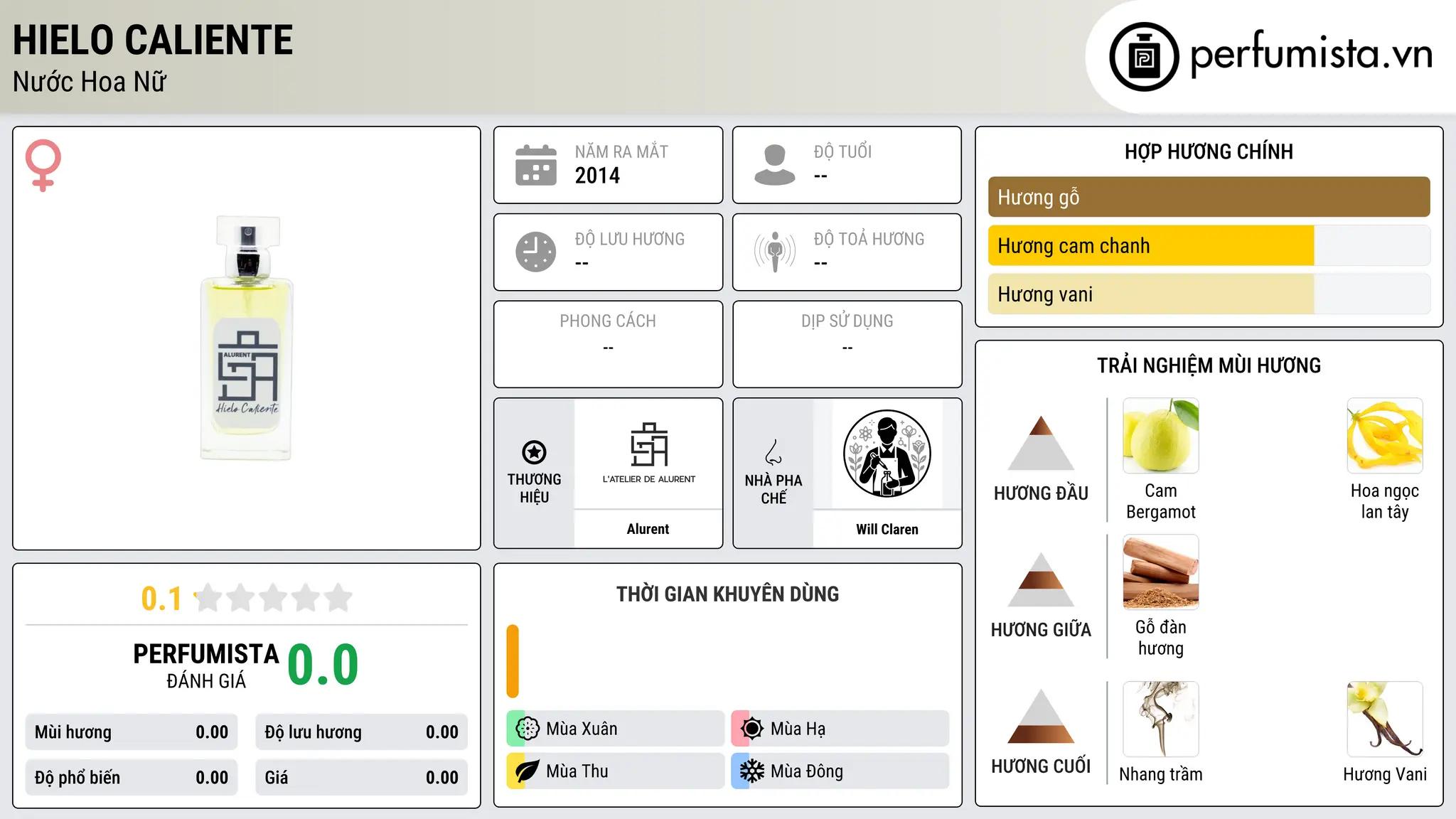Click the Nhang trầm note label
Image resolution: width=1456 pixels, height=819 pixels.
(1161, 774)
